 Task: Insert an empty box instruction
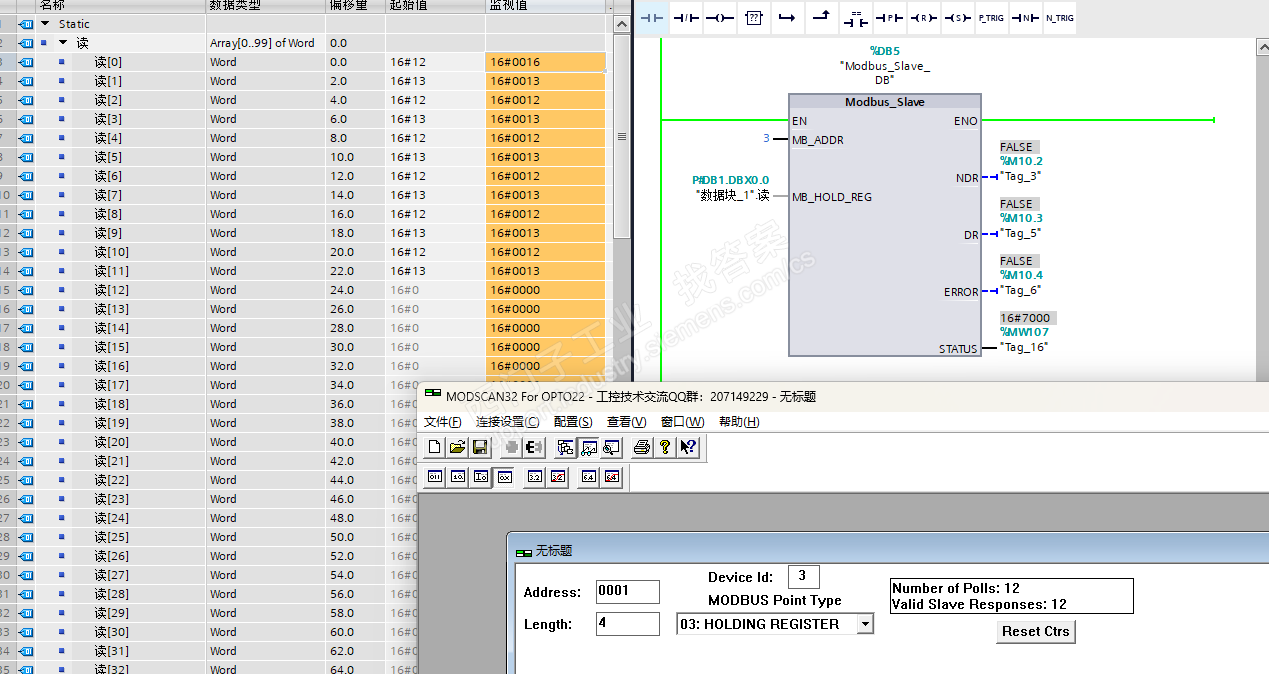[754, 18]
